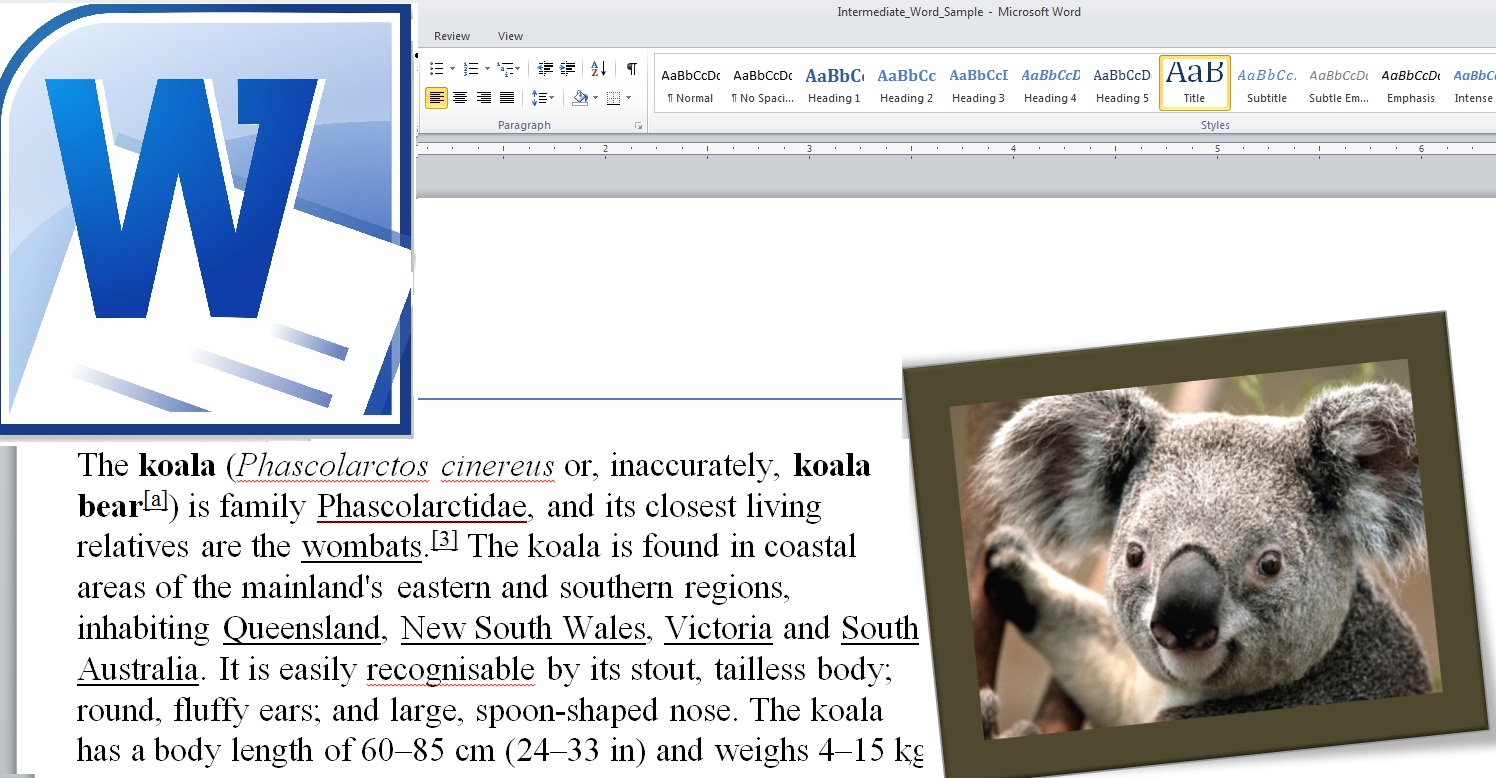Center-align the paragraph text
This screenshot has width=1496, height=778.
point(460,98)
